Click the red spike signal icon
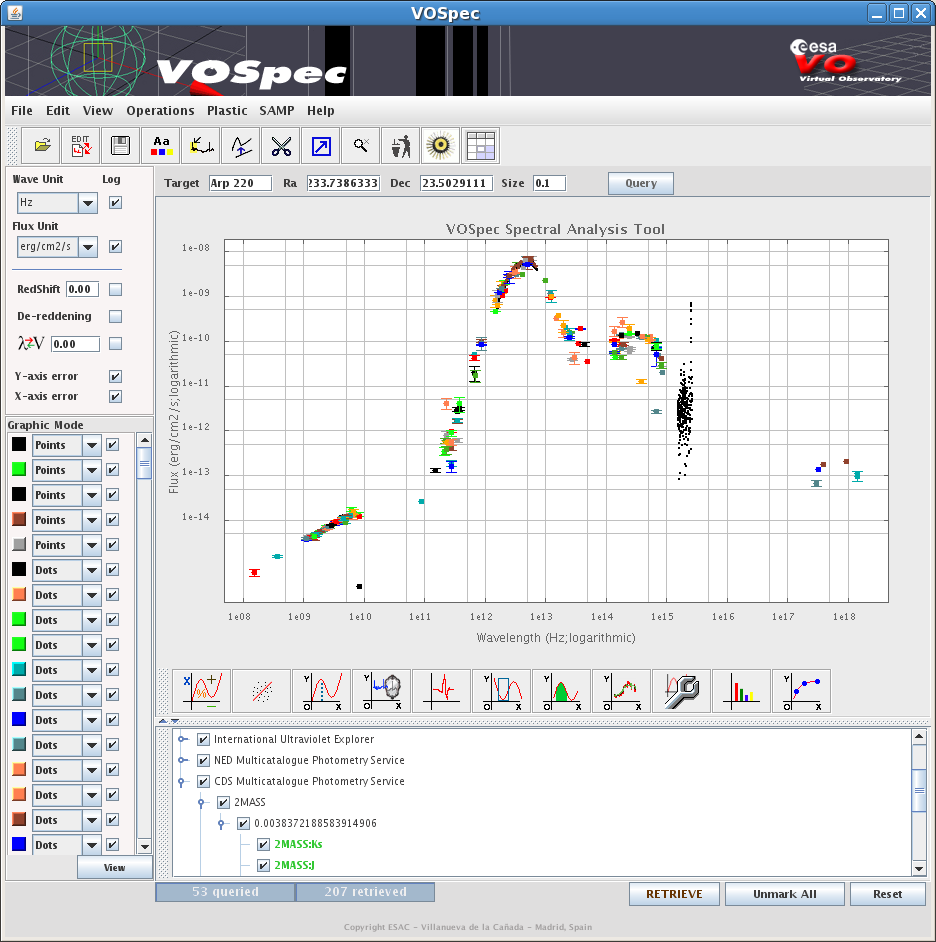The width and height of the screenshot is (936, 942). tap(442, 691)
